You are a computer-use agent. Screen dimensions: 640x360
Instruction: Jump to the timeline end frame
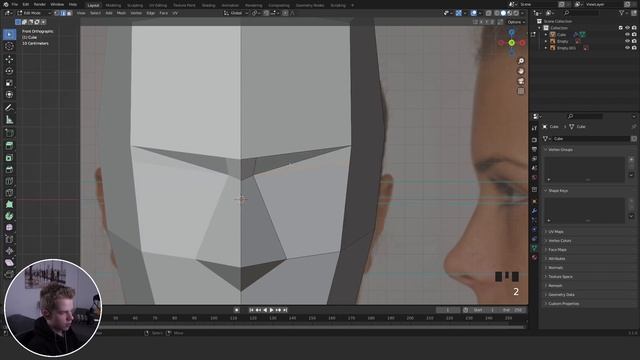(x=285, y=310)
